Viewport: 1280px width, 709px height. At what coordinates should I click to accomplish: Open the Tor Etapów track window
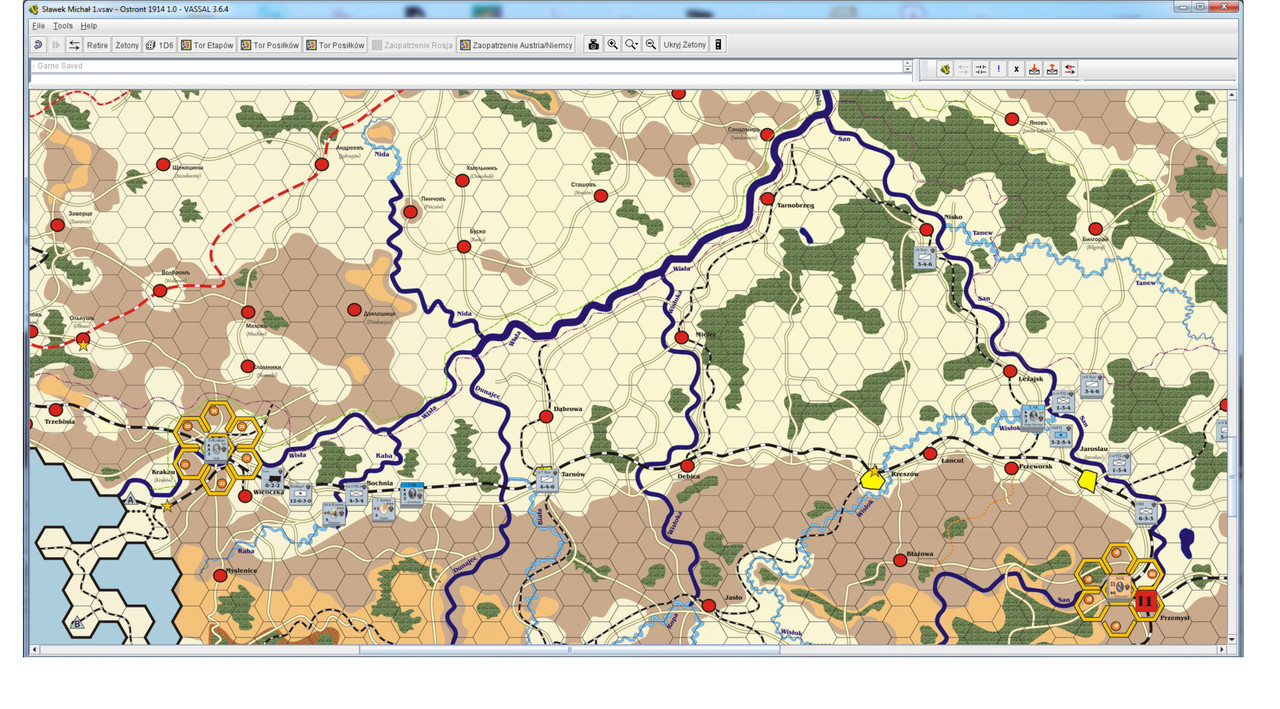(x=208, y=45)
